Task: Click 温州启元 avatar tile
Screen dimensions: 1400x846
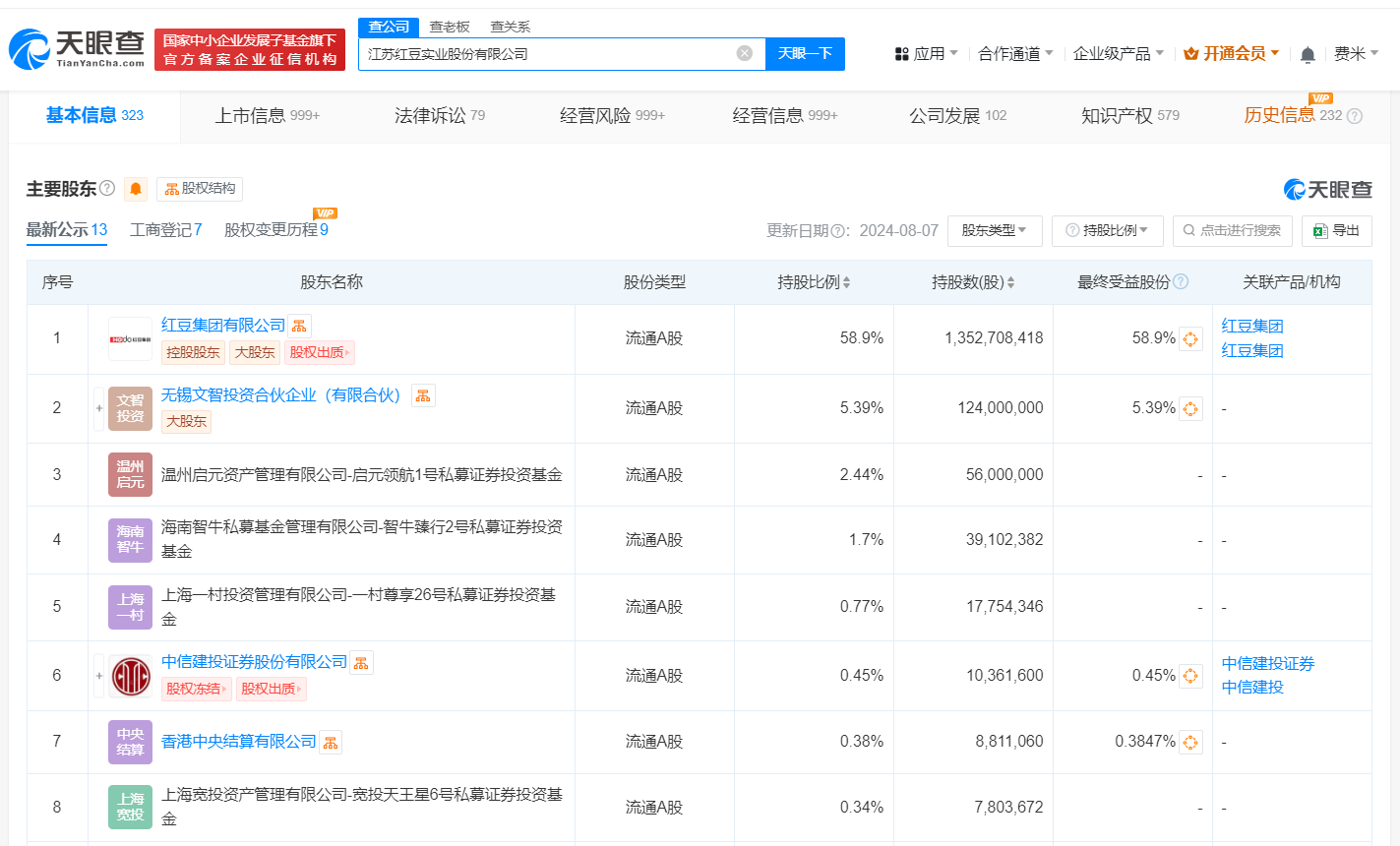Action: (x=130, y=474)
